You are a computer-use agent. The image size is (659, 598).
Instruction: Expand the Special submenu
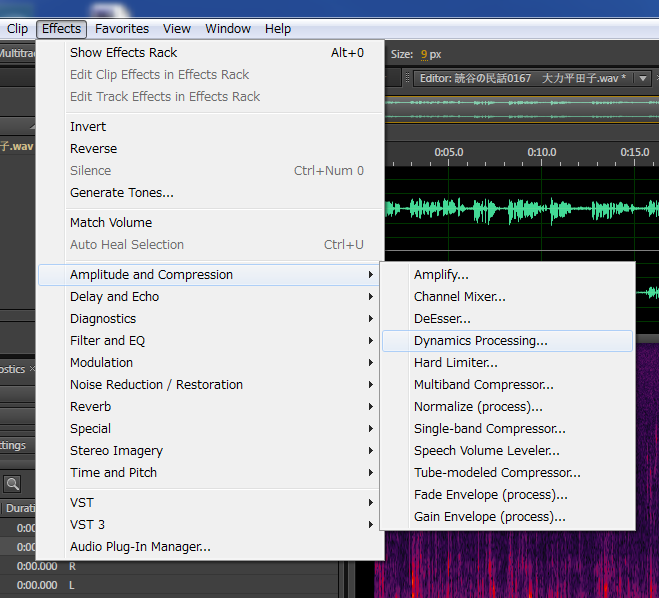tap(209, 429)
